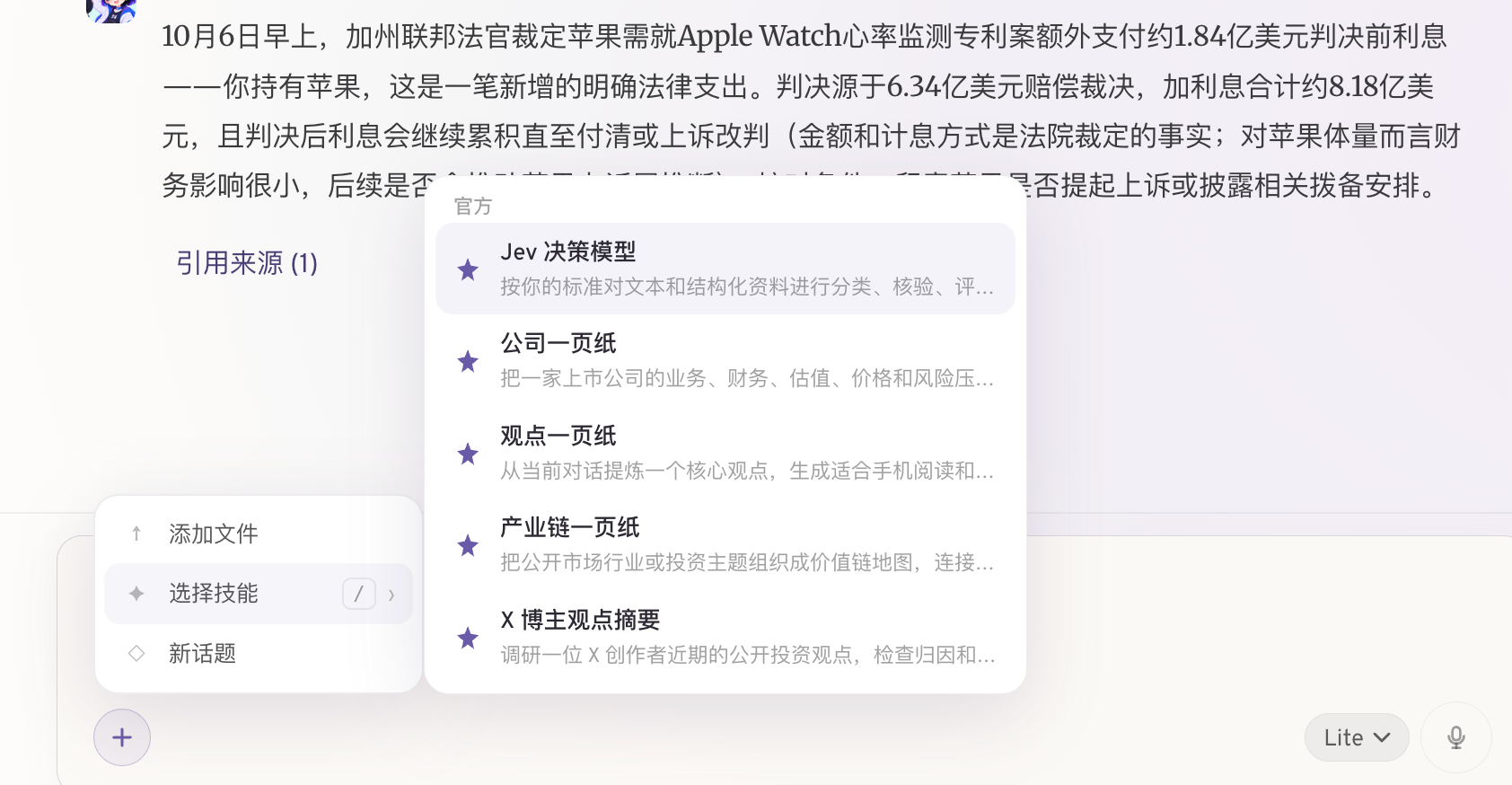
Task: Click the description text under 公司一页纸
Action: point(747,378)
